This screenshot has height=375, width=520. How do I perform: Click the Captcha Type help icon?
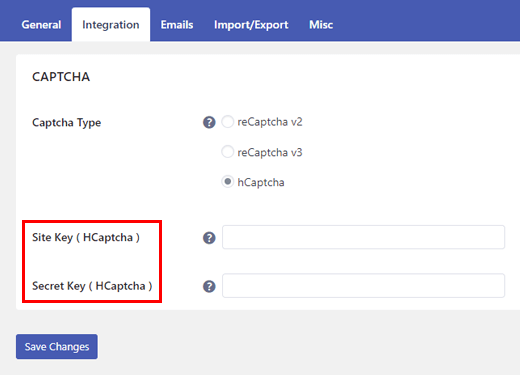[209, 122]
